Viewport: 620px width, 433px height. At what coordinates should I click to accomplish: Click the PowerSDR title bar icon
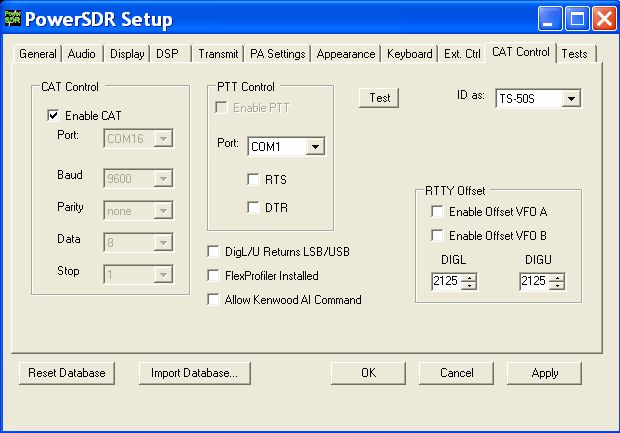pos(14,19)
